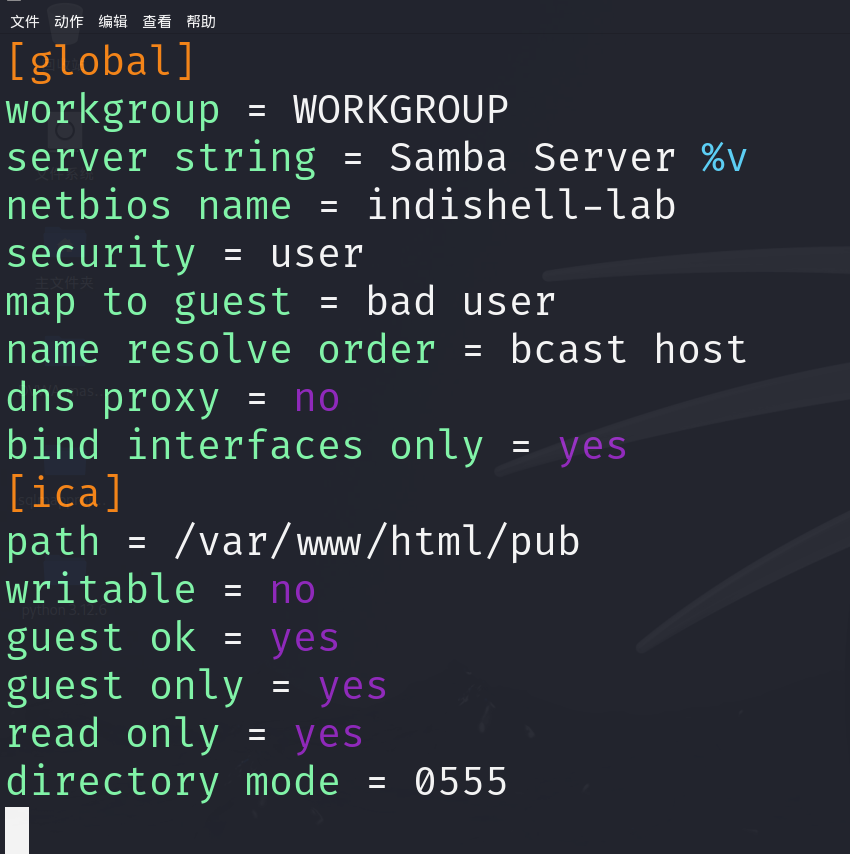Click the 'no' value of dns proxy

(x=317, y=398)
